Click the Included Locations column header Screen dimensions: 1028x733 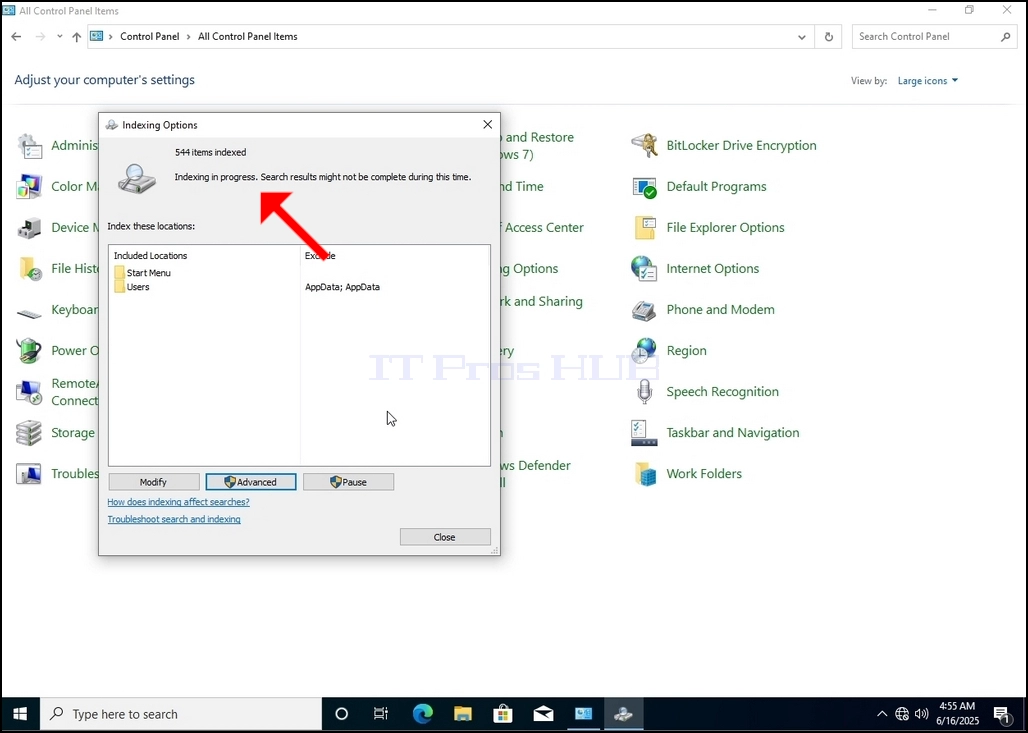(150, 256)
